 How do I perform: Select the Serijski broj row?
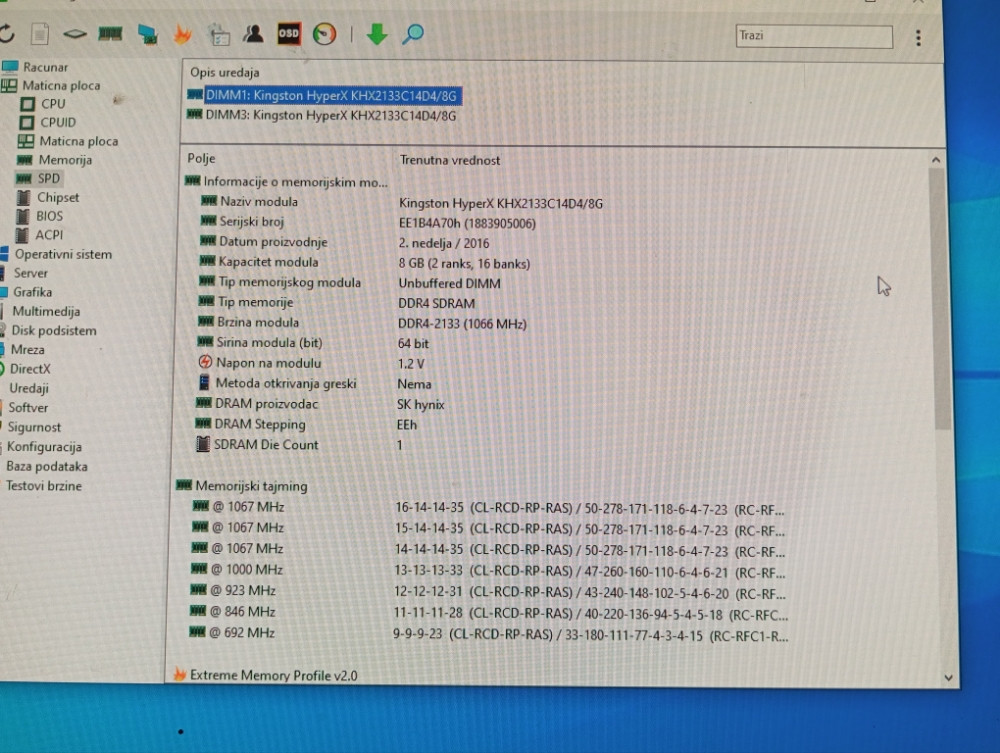(x=369, y=223)
